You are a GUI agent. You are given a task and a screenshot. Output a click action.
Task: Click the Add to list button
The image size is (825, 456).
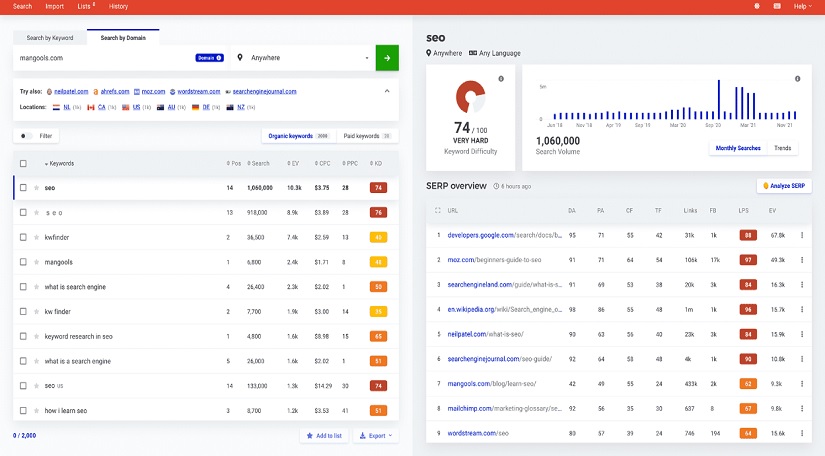click(x=324, y=435)
